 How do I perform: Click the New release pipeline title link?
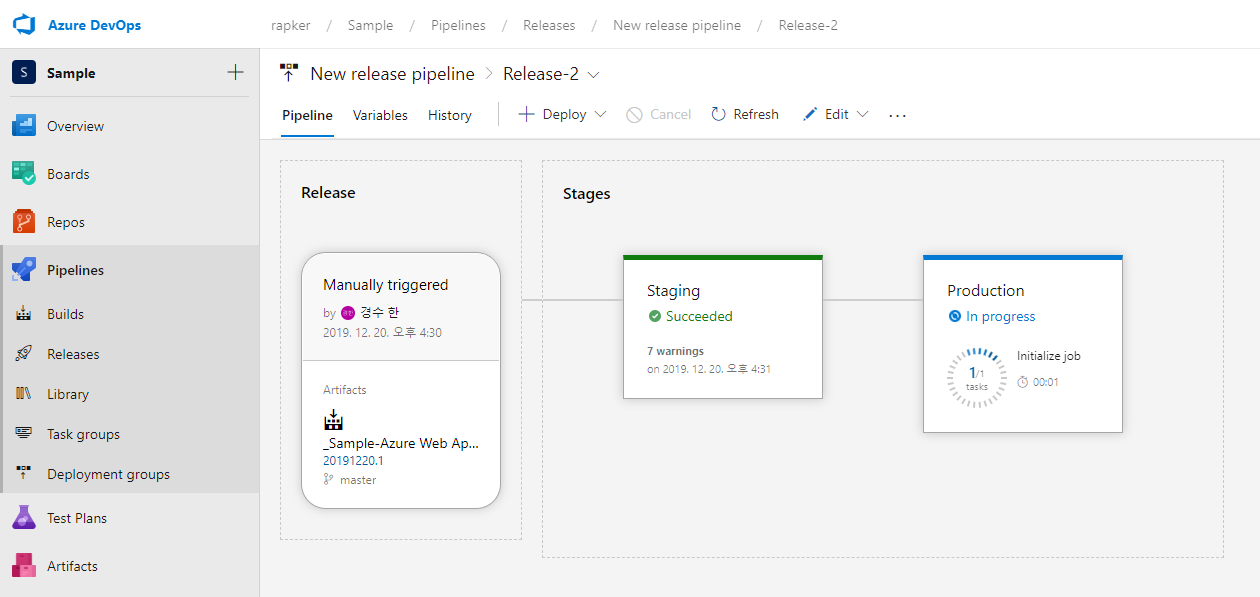393,74
